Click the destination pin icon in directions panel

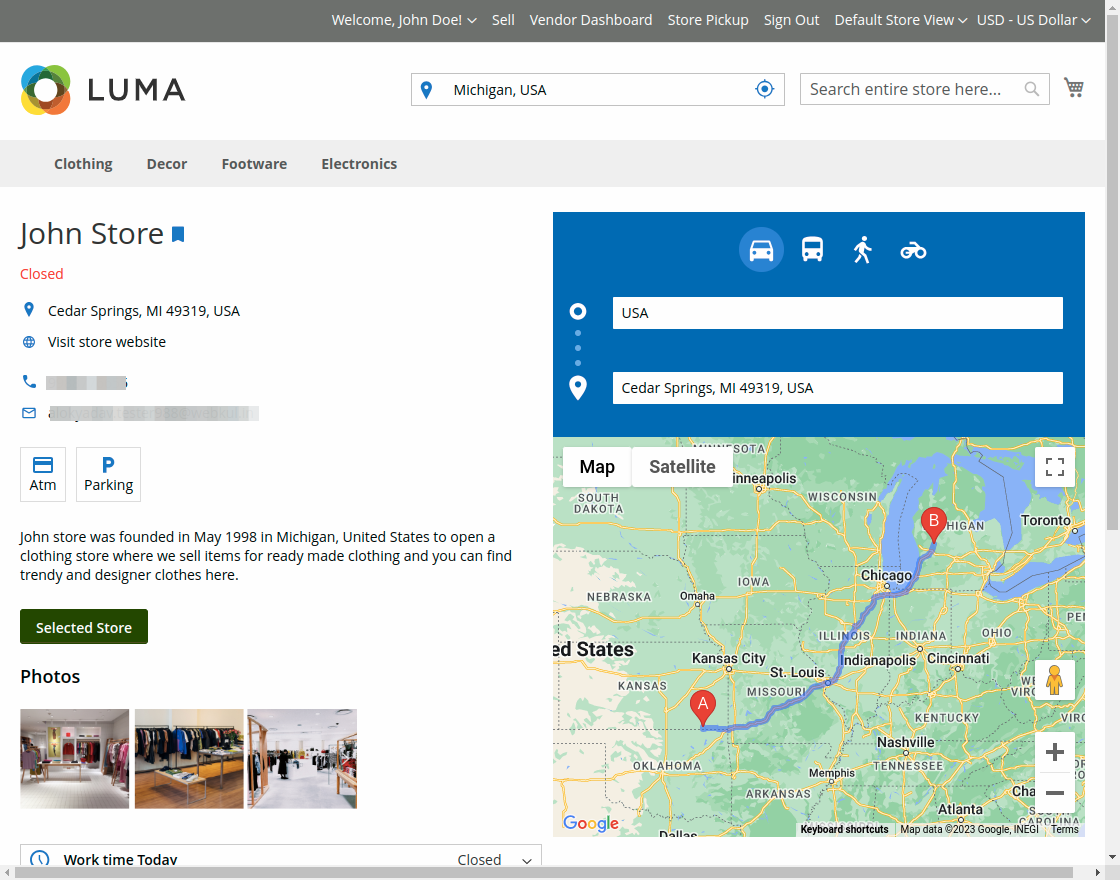[578, 388]
